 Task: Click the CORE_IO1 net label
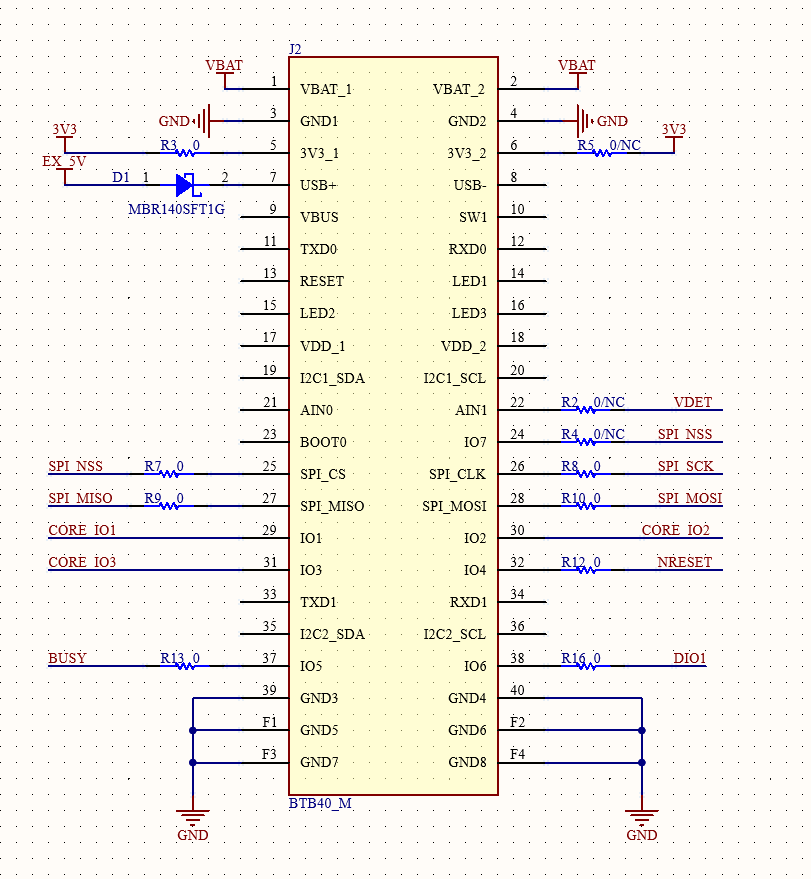[82, 530]
